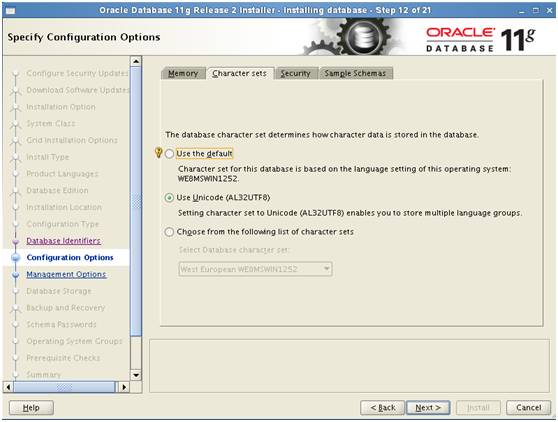The height and width of the screenshot is (422, 558).
Task: Switch to the Sample Schemas tab
Action: pyautogui.click(x=355, y=73)
